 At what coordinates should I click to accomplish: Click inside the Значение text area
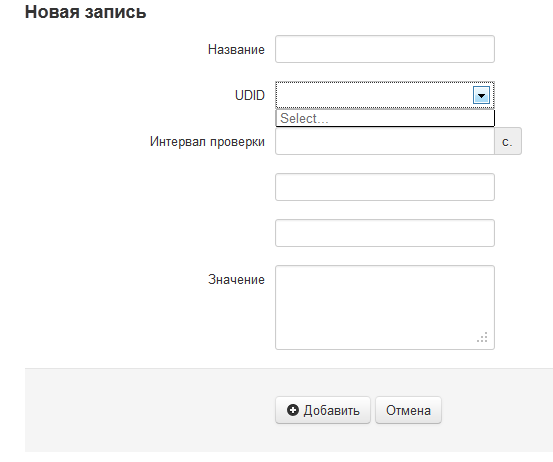pyautogui.click(x=385, y=308)
